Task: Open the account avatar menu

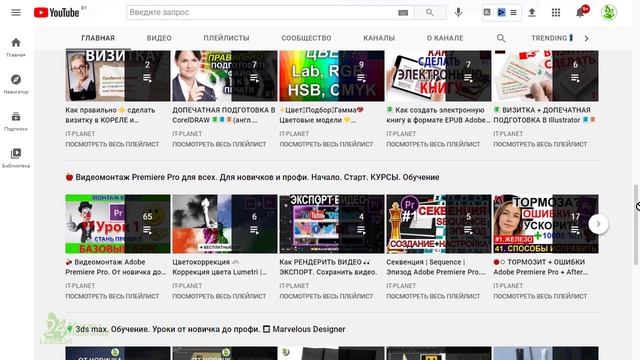Action: 609,13
